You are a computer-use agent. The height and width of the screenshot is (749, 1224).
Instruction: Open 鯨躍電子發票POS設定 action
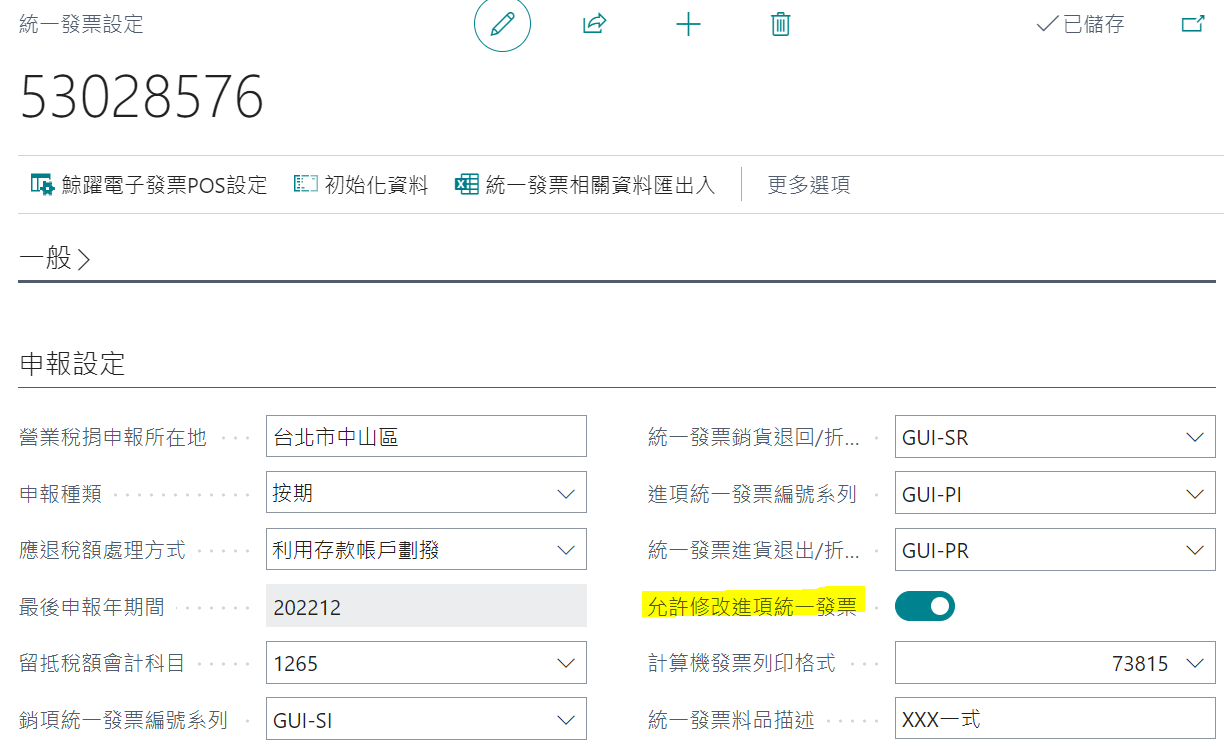(149, 184)
